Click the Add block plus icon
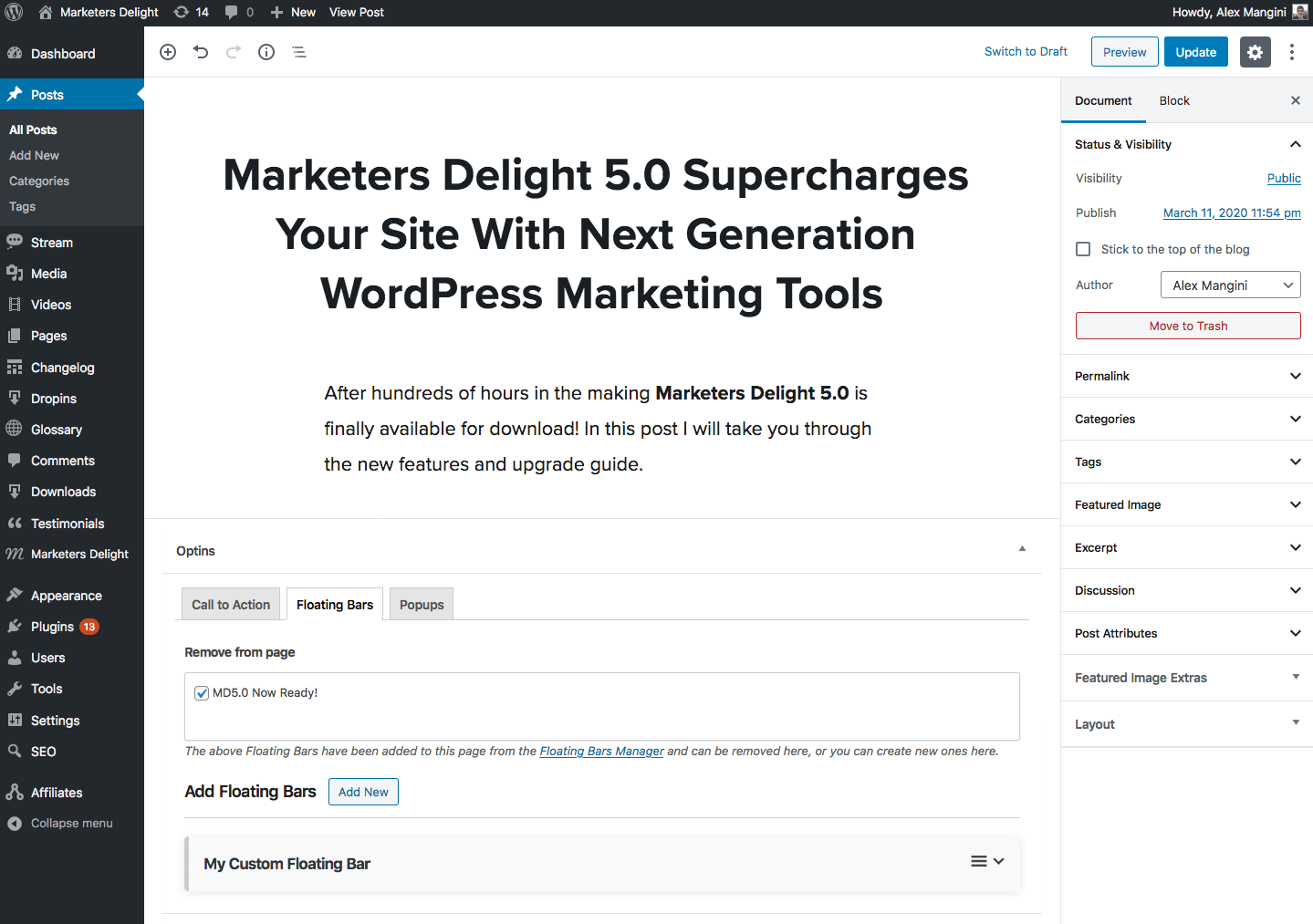This screenshot has height=924, width=1313. 168,52
